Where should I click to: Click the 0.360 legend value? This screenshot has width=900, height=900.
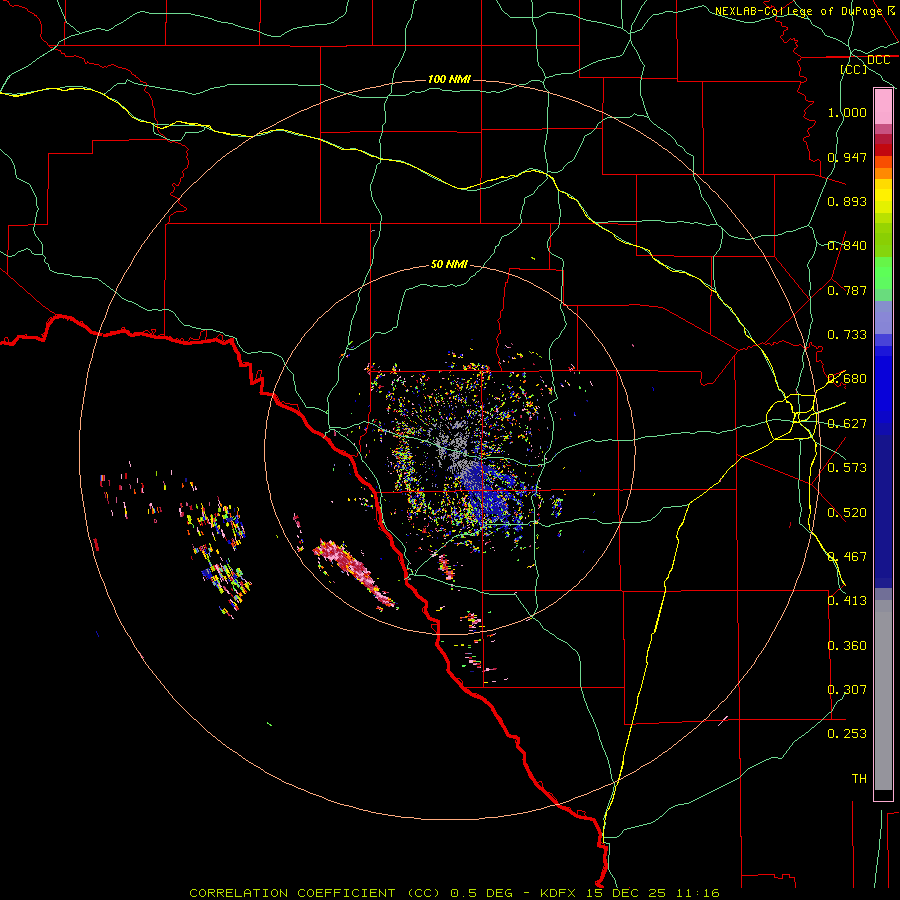[847, 645]
